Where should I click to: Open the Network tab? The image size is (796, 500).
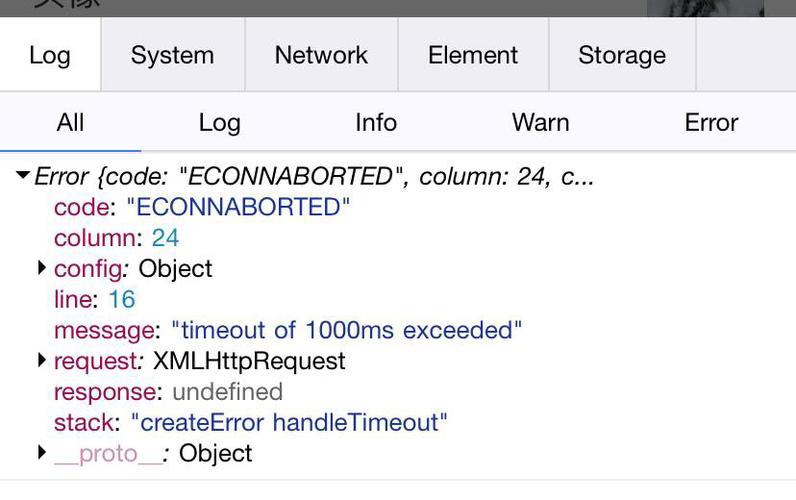click(x=321, y=55)
